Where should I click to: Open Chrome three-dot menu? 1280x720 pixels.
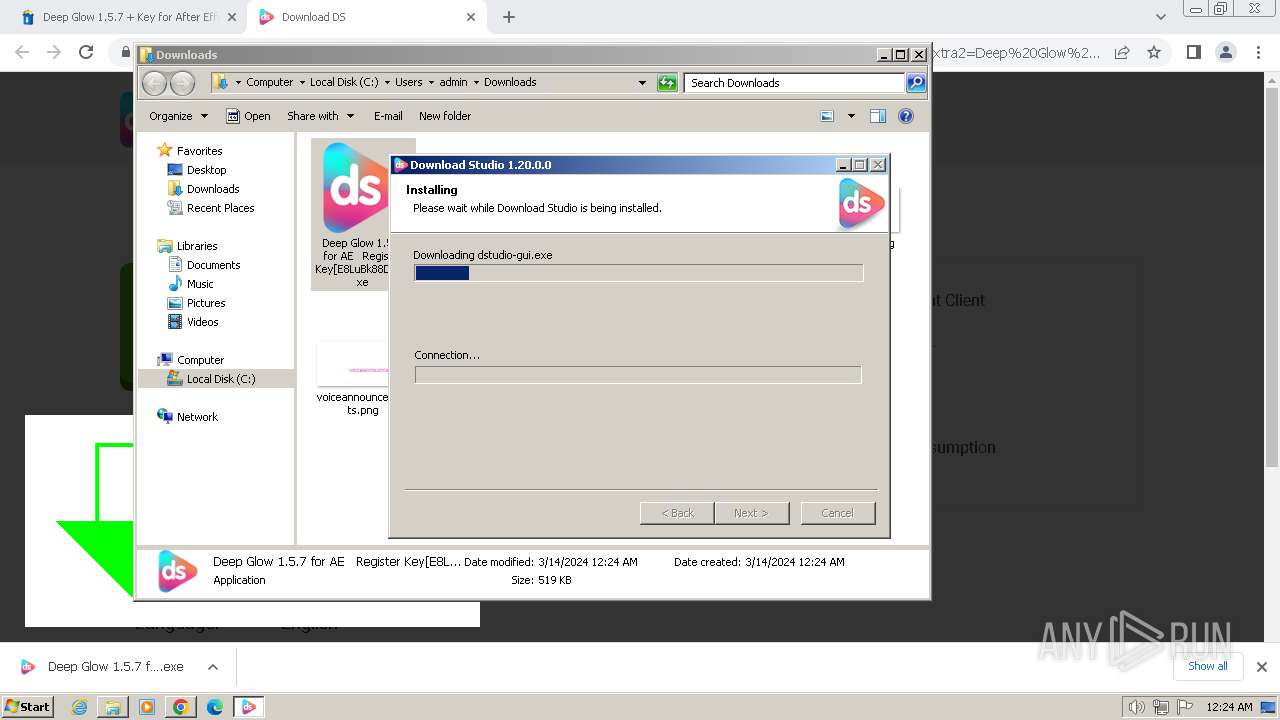pos(1257,52)
